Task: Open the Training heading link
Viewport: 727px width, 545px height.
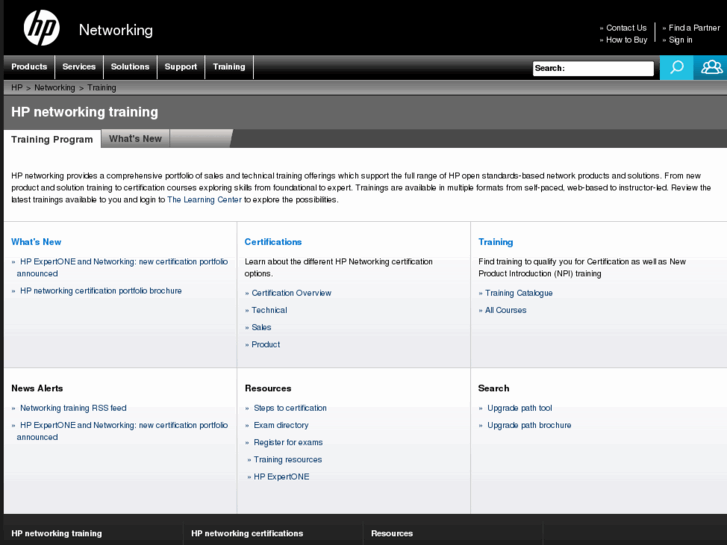Action: 496,242
